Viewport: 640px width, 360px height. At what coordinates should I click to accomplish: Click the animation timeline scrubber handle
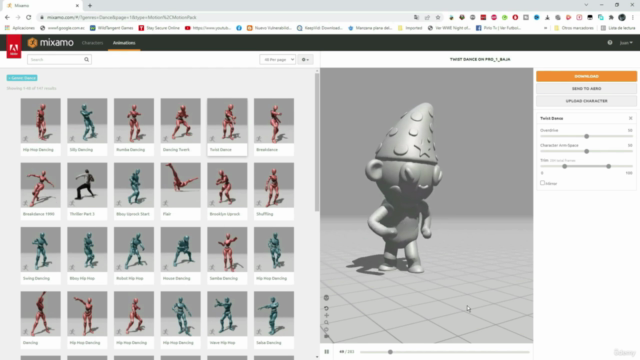[x=390, y=352]
